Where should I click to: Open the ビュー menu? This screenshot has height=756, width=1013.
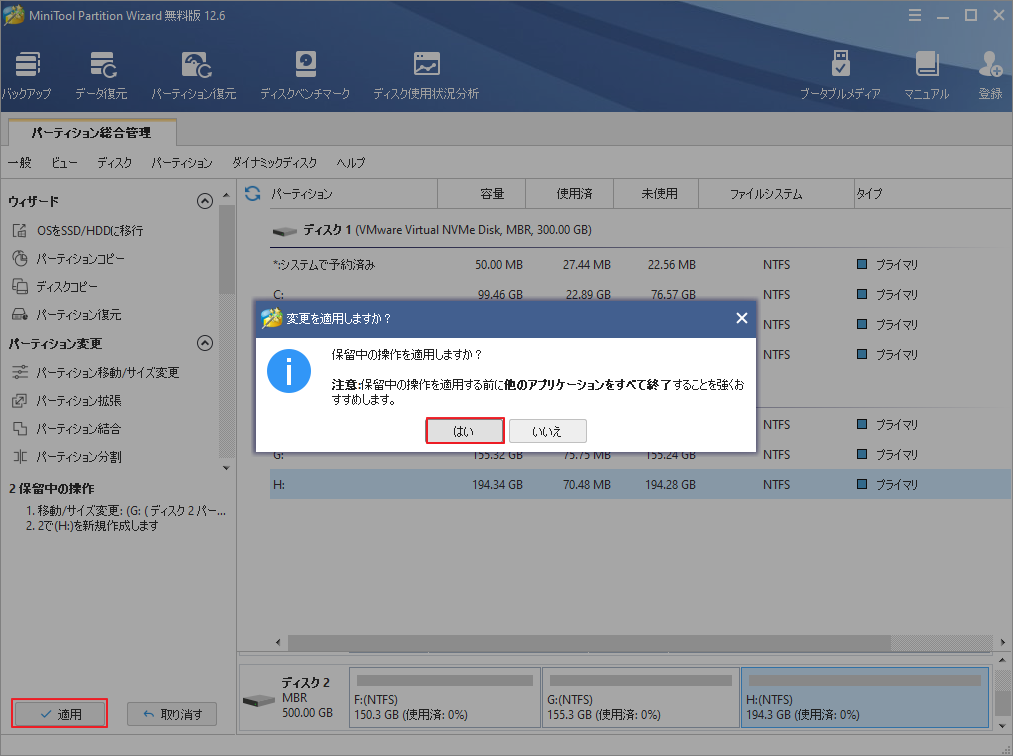click(63, 162)
